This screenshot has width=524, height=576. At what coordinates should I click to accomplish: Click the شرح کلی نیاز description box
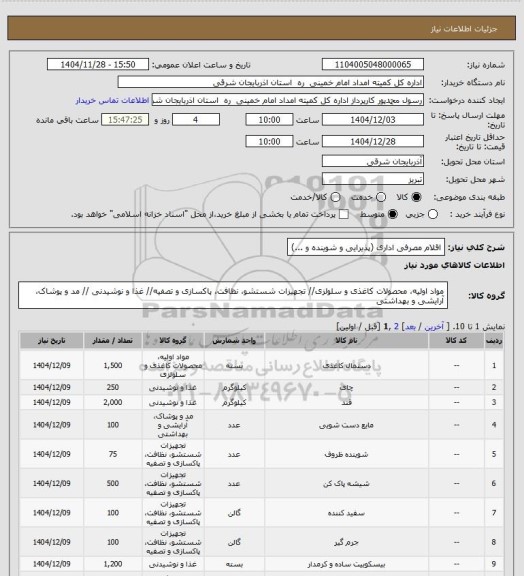click(x=366, y=247)
